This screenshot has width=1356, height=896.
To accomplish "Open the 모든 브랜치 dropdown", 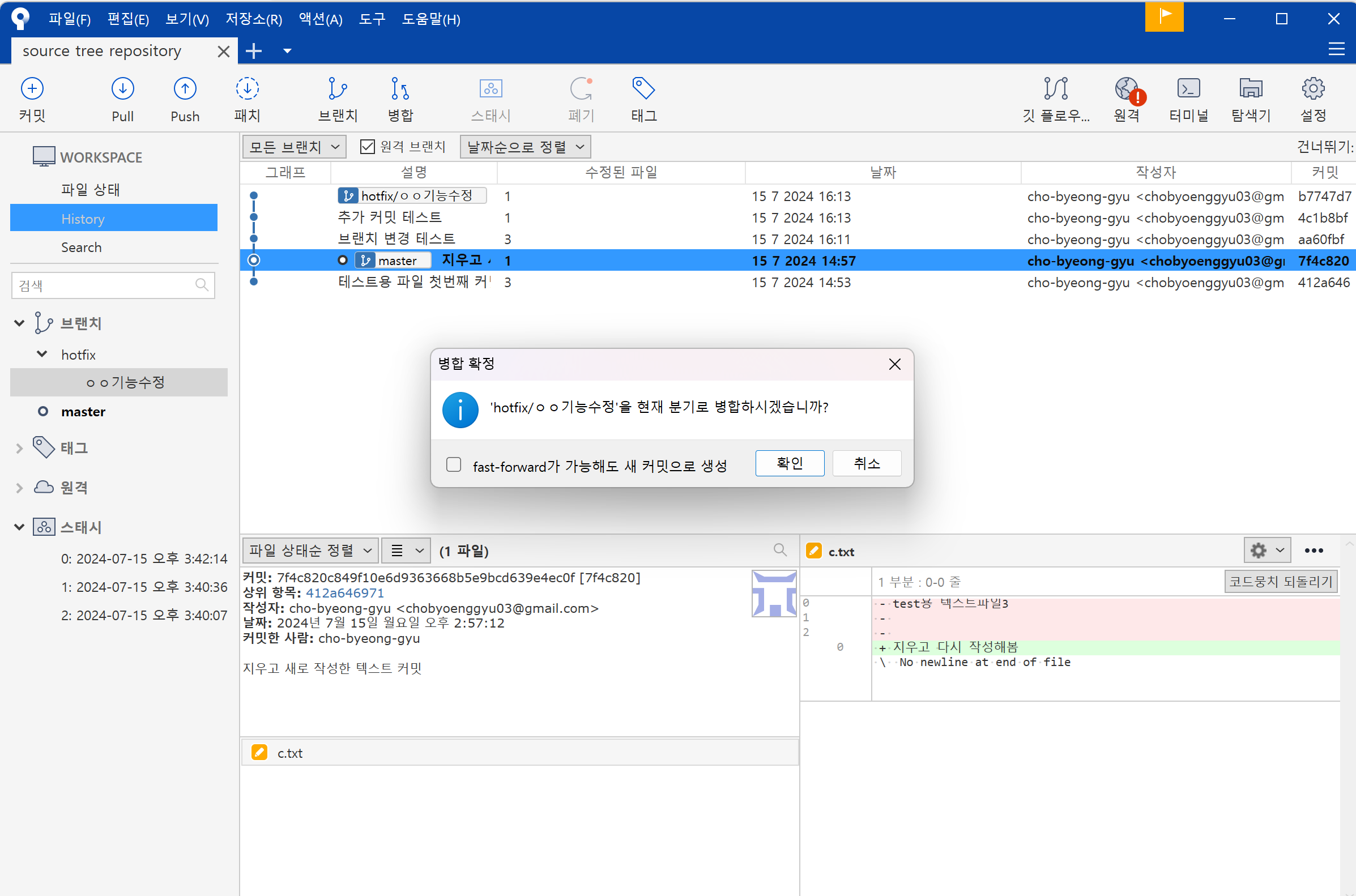I will [295, 147].
